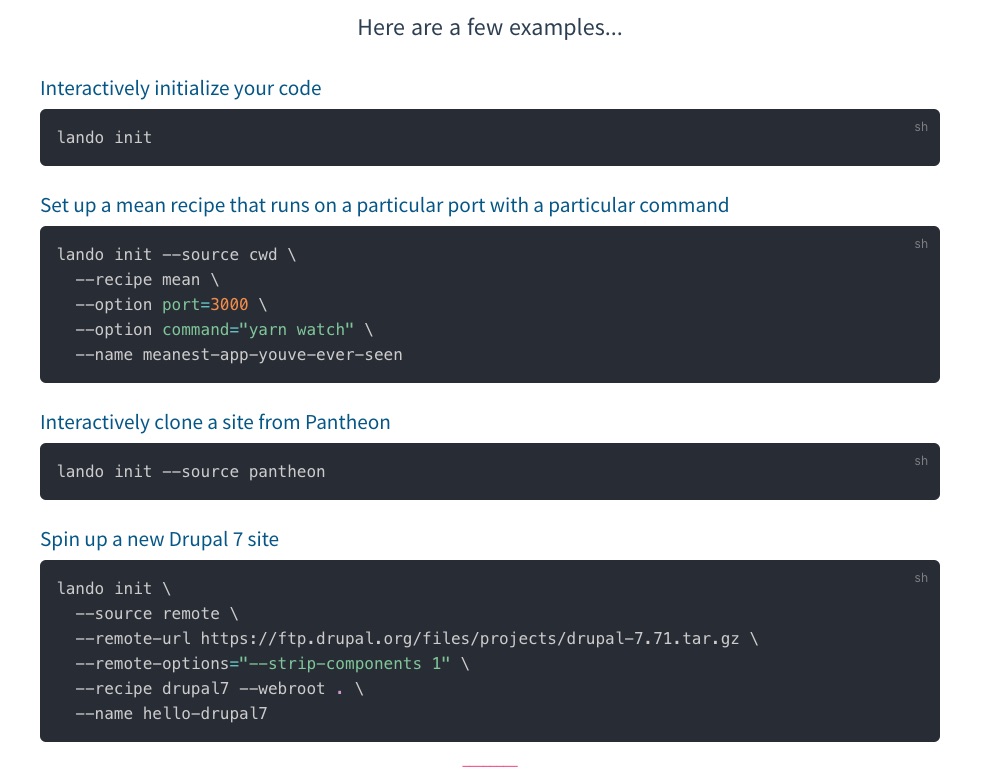Image resolution: width=989 pixels, height=776 pixels.
Task: Click the "--name hello-drupal7" code line
Action: pos(171,713)
